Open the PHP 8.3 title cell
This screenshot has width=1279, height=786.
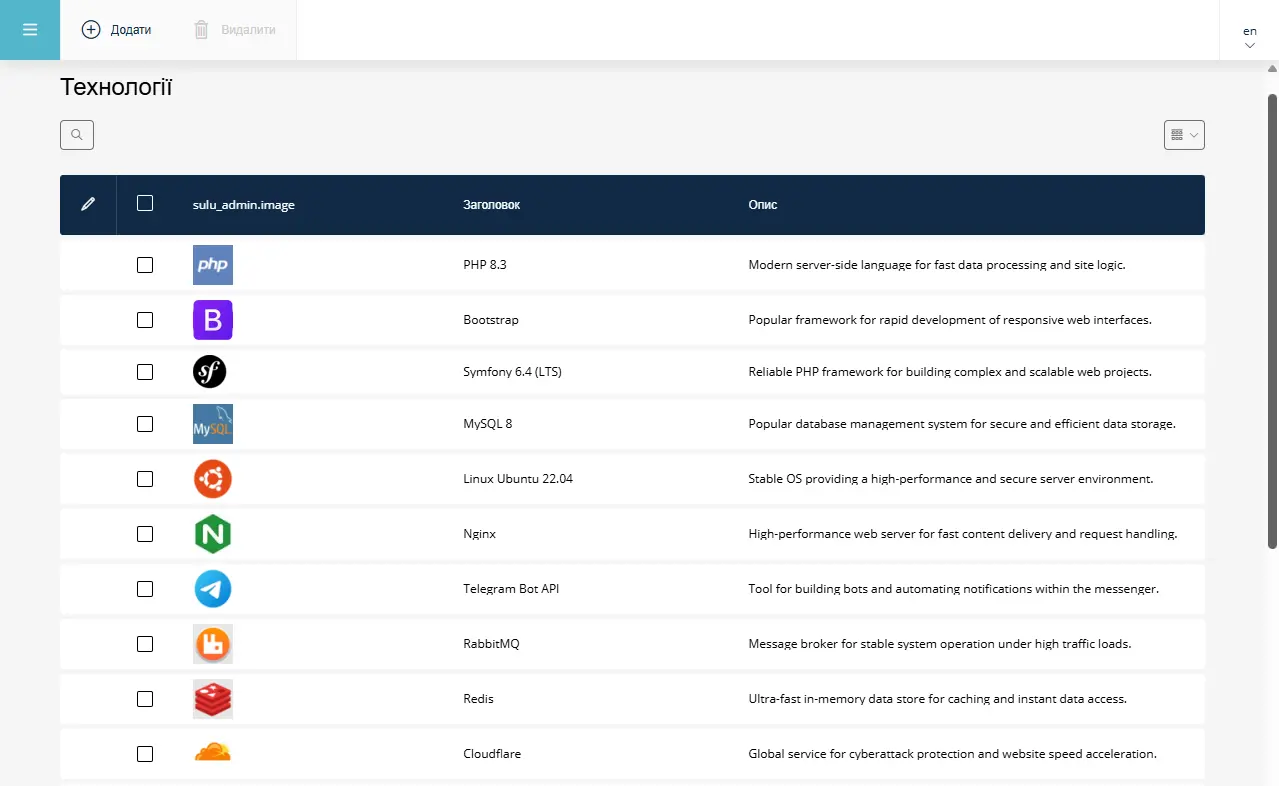coord(485,265)
